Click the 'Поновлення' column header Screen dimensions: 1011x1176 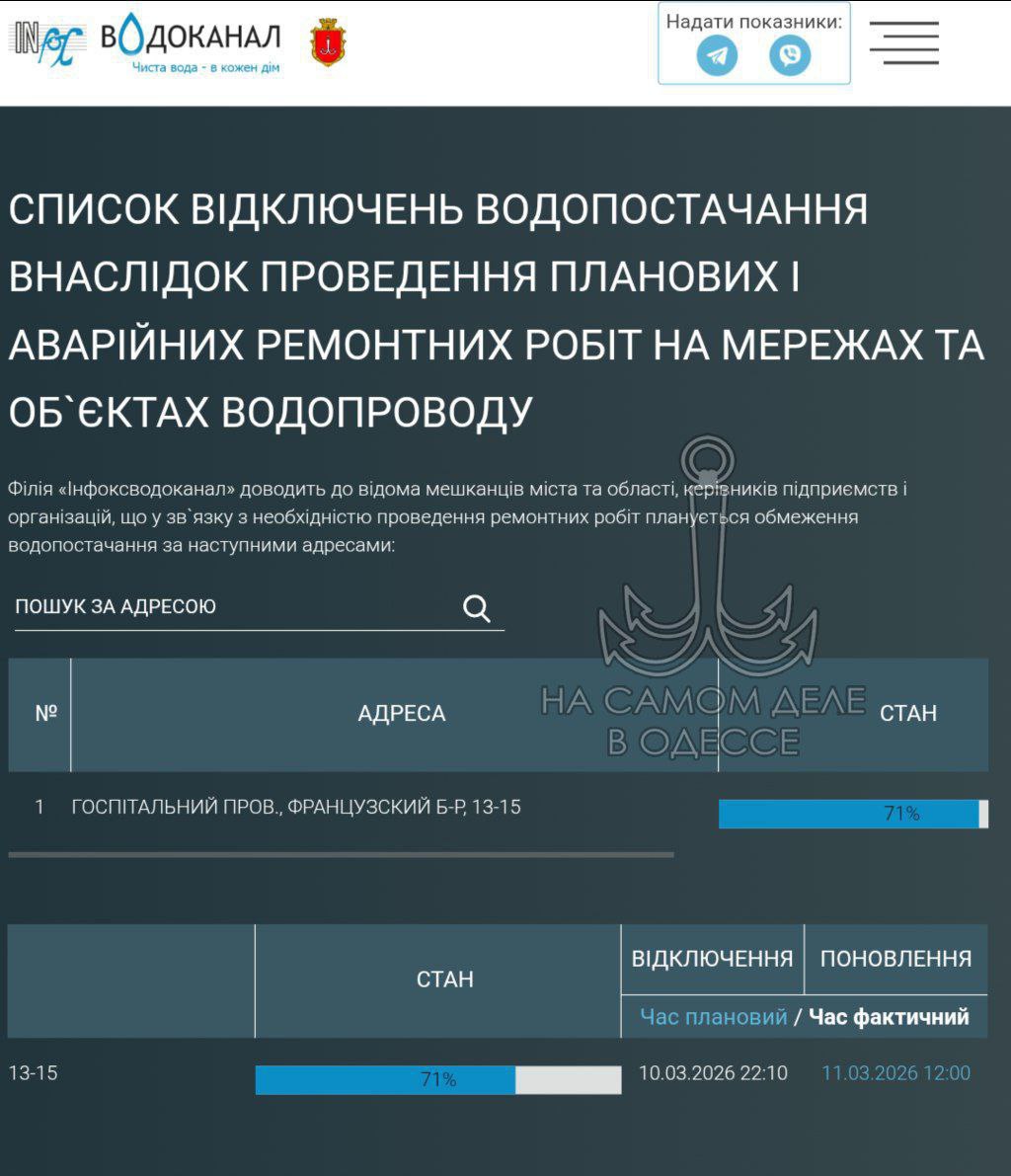tap(895, 959)
